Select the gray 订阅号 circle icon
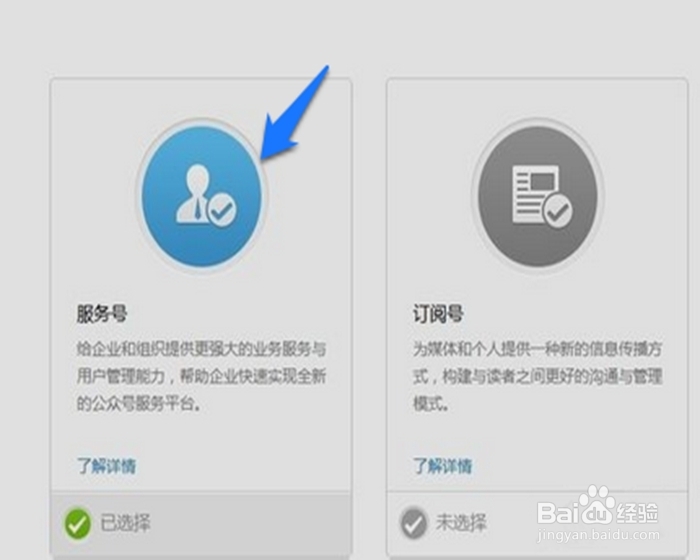 click(538, 196)
